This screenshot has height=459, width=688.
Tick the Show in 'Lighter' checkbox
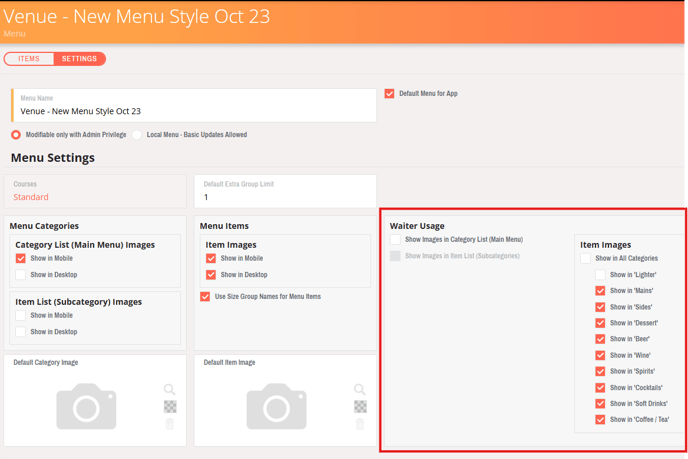tap(600, 275)
